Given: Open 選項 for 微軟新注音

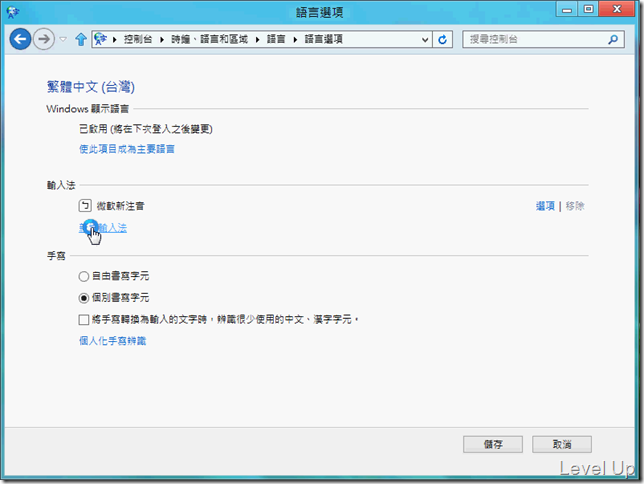Looking at the screenshot, I should (x=545, y=206).
